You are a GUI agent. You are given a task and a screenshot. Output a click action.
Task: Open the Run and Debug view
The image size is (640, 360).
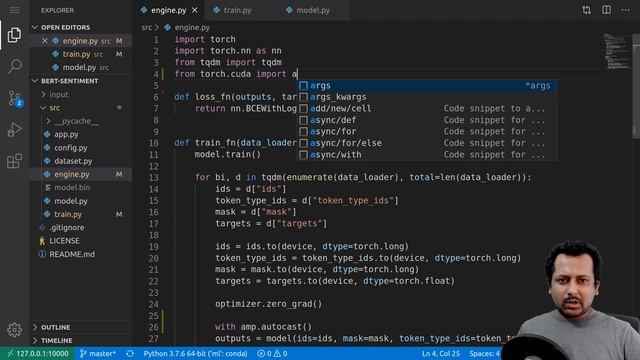tap(14, 130)
